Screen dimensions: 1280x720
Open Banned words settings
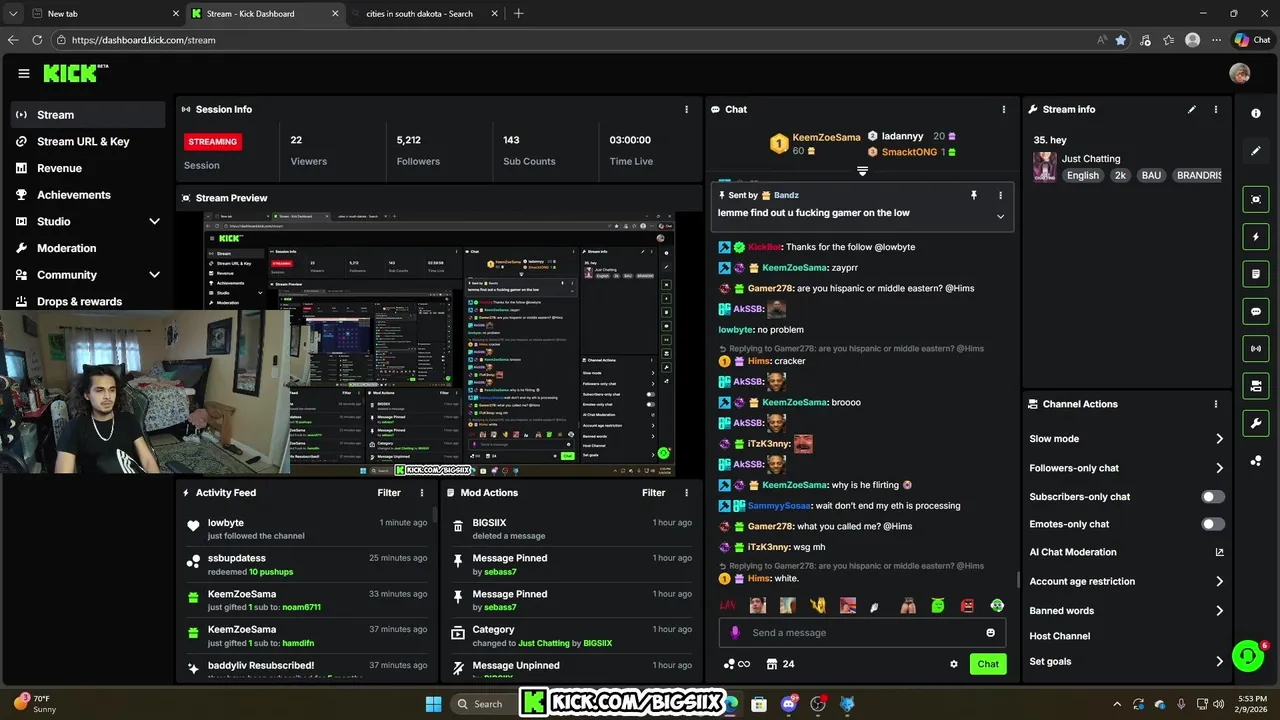click(1126, 611)
